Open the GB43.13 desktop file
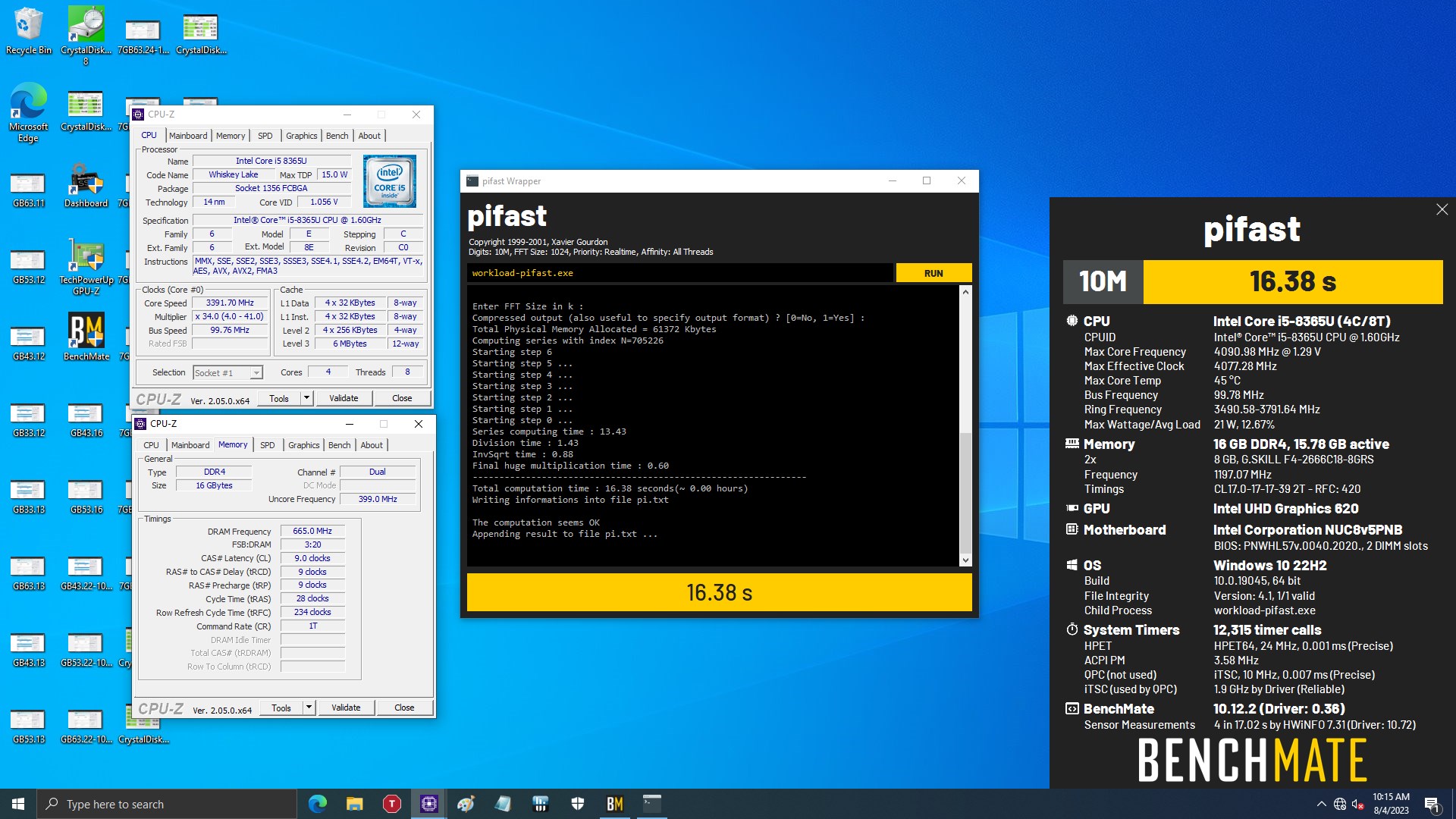The width and height of the screenshot is (1456, 819). click(28, 649)
